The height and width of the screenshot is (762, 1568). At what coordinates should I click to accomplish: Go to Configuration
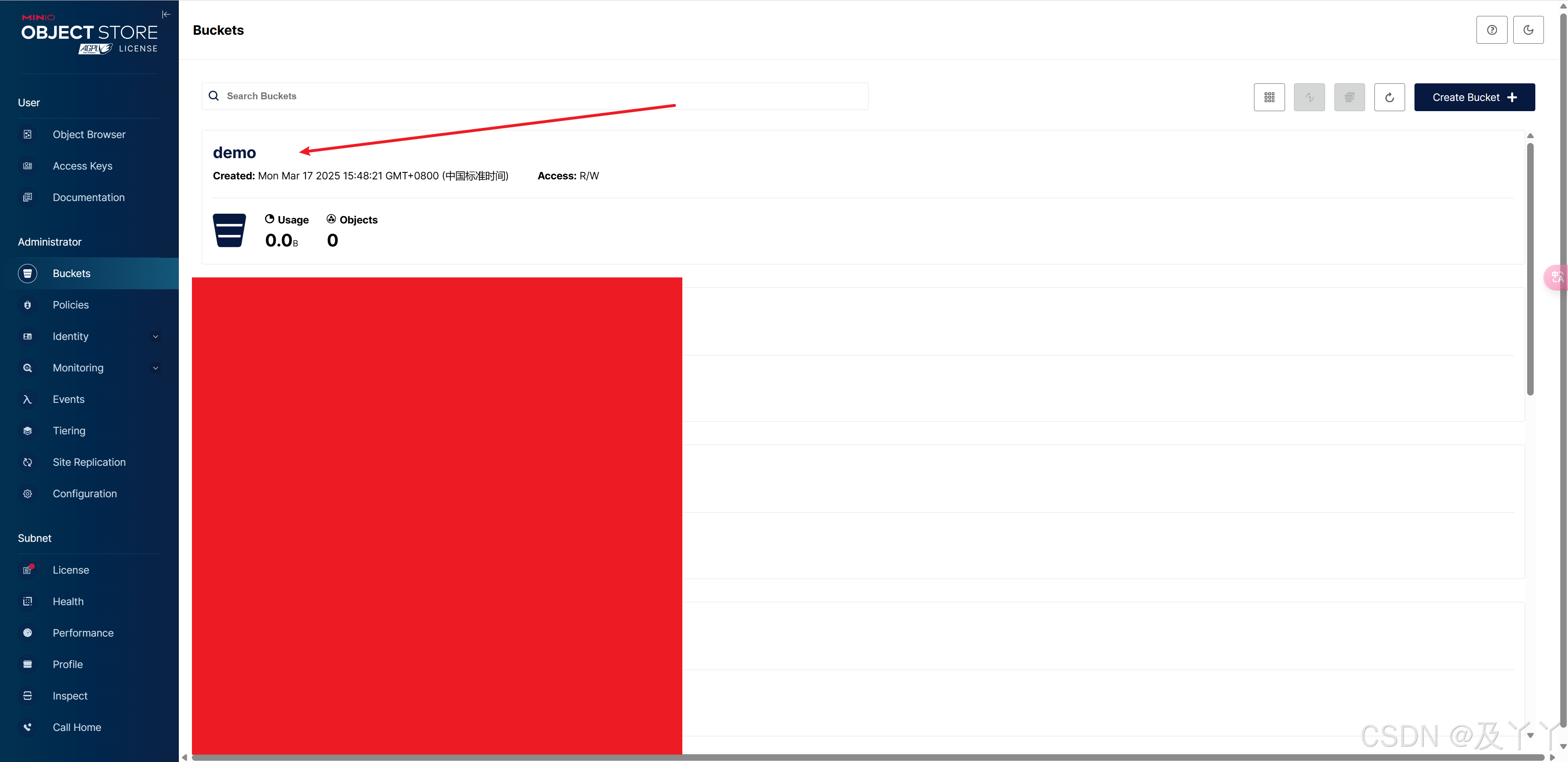(x=89, y=494)
